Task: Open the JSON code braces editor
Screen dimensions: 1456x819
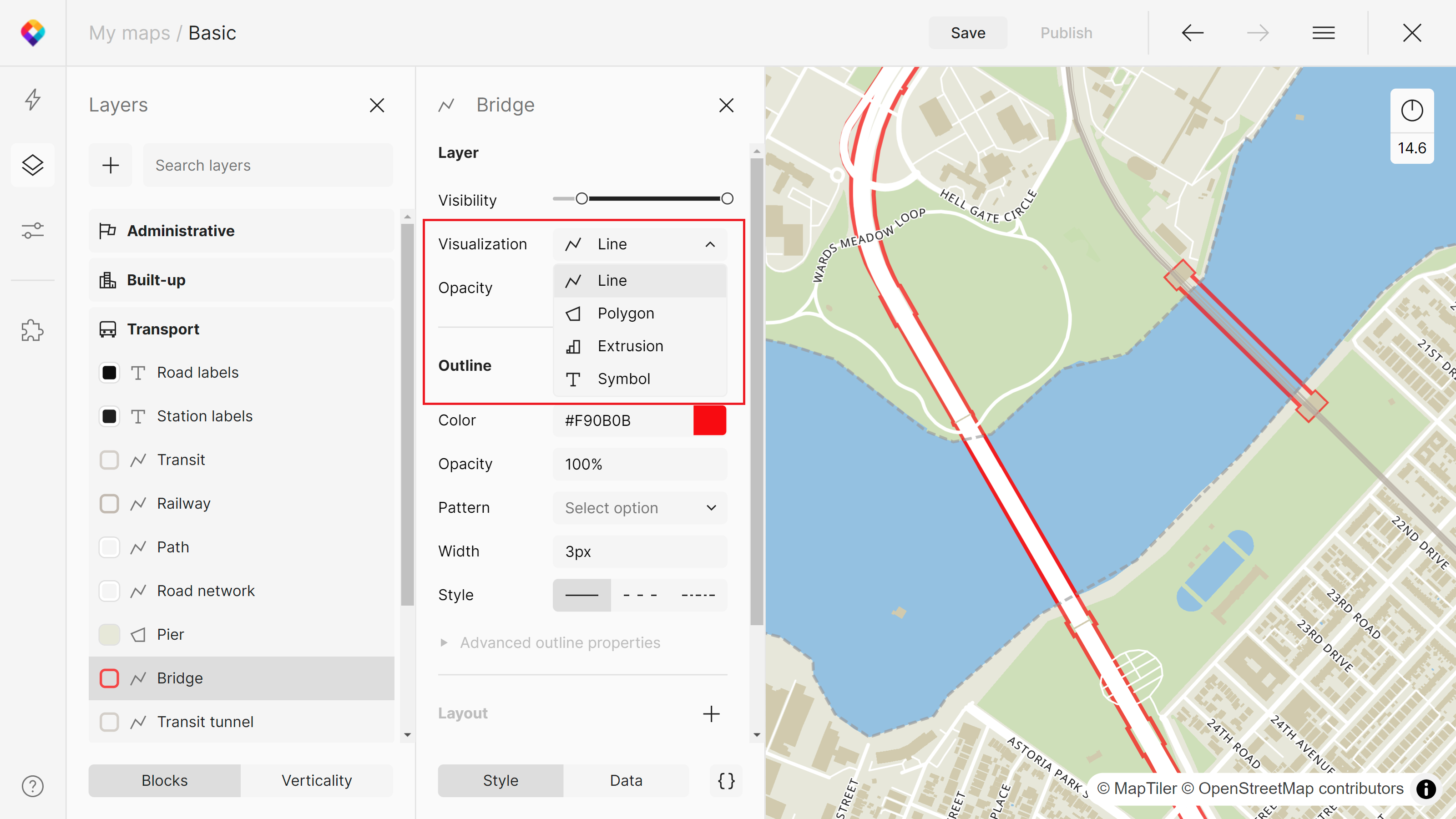Action: coord(726,781)
